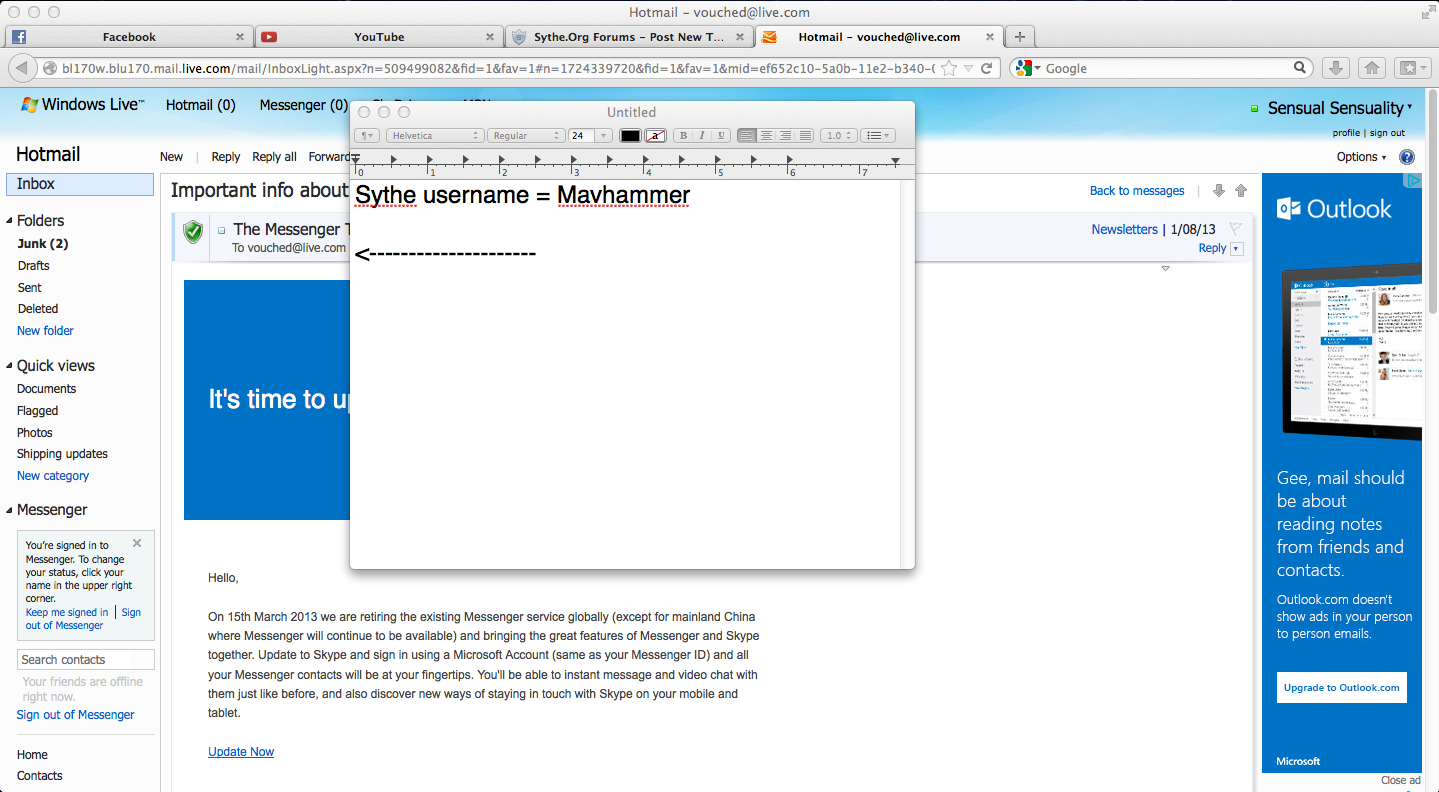Justify text in Untitled editor
The height and width of the screenshot is (792, 1439).
pos(804,136)
